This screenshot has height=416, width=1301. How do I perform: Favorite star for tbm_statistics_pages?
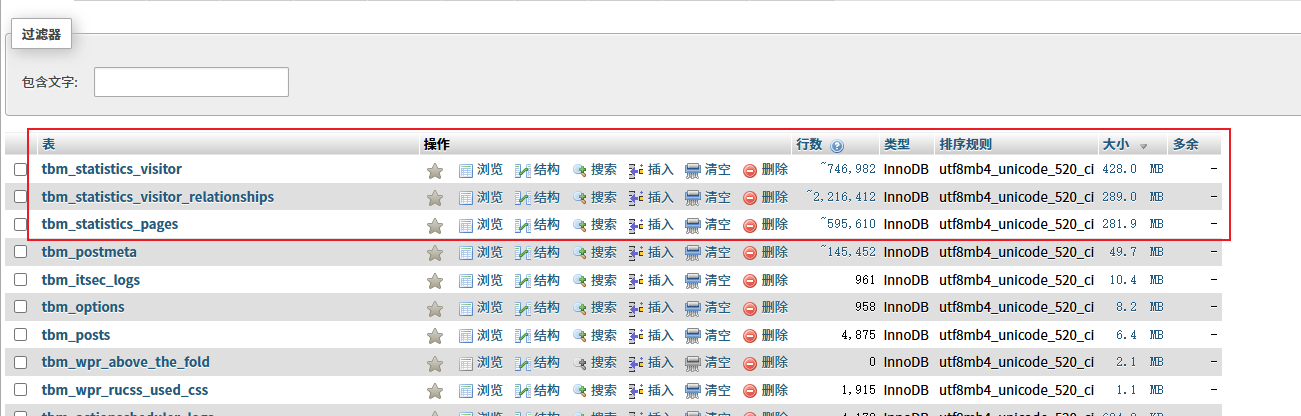pyautogui.click(x=435, y=225)
